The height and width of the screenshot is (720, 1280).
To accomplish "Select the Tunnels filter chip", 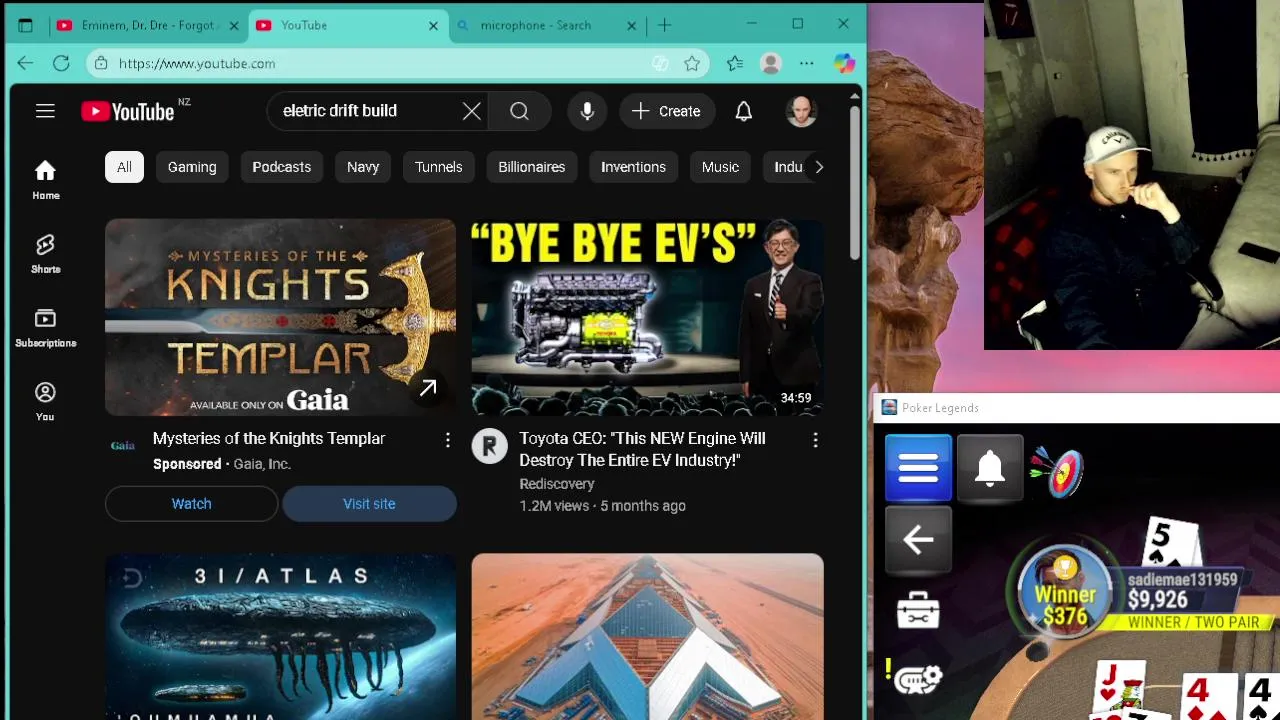I will [x=439, y=167].
